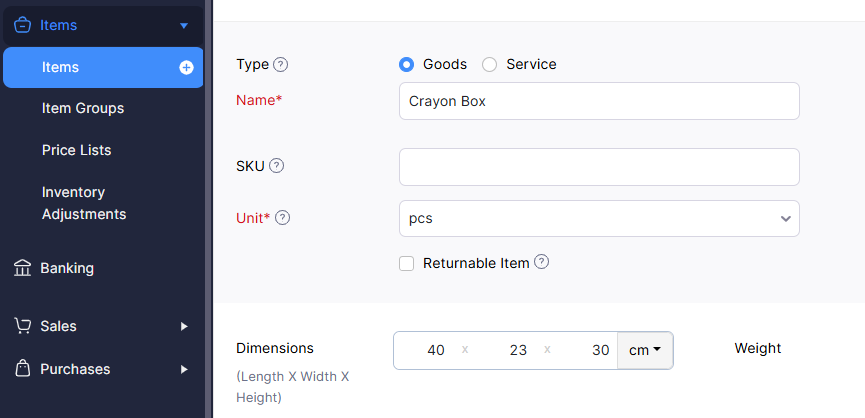Viewport: 865px width, 418px height.
Task: Select the Service radio button
Action: tap(490, 64)
